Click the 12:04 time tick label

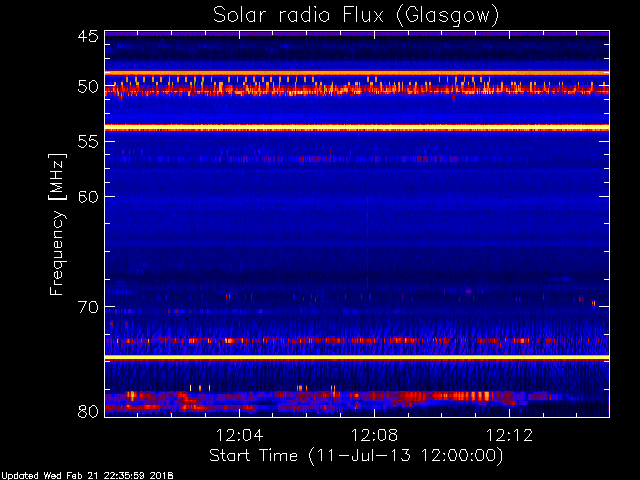tap(239, 435)
